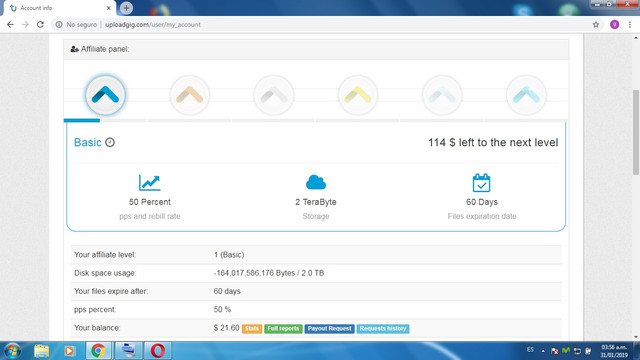The width and height of the screenshot is (640, 360).
Task: Open Opera browser from taskbar
Action: [x=158, y=351]
